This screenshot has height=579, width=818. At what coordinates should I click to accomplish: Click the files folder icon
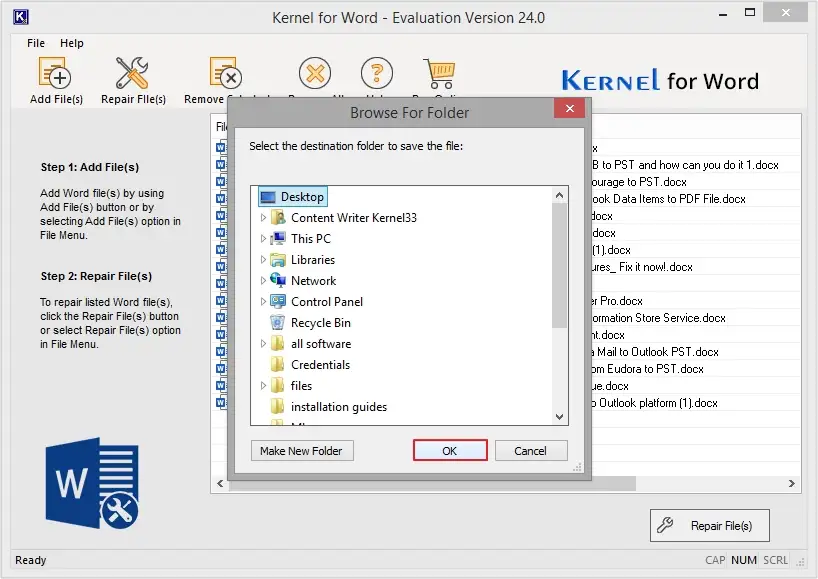(x=278, y=385)
